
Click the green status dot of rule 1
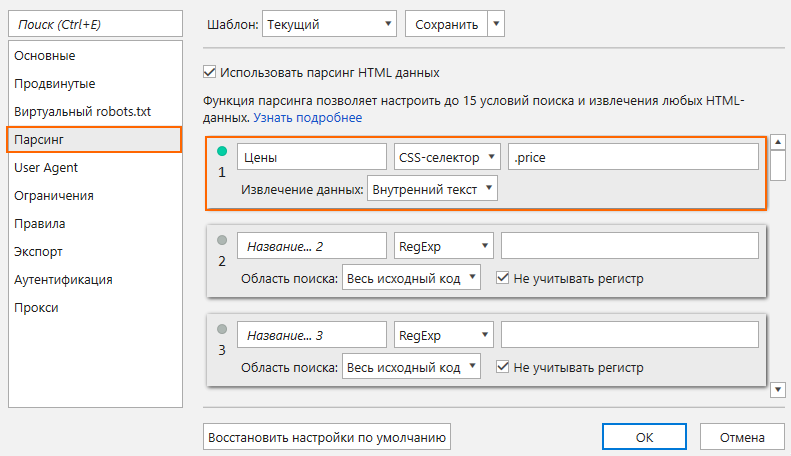click(222, 151)
